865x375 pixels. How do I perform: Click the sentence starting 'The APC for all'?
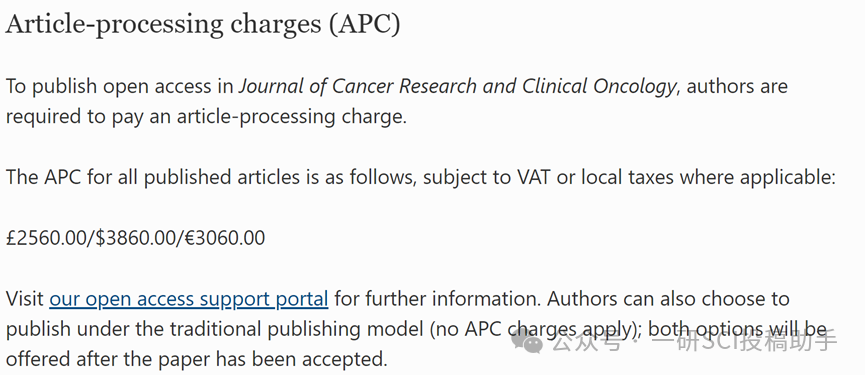coord(421,178)
